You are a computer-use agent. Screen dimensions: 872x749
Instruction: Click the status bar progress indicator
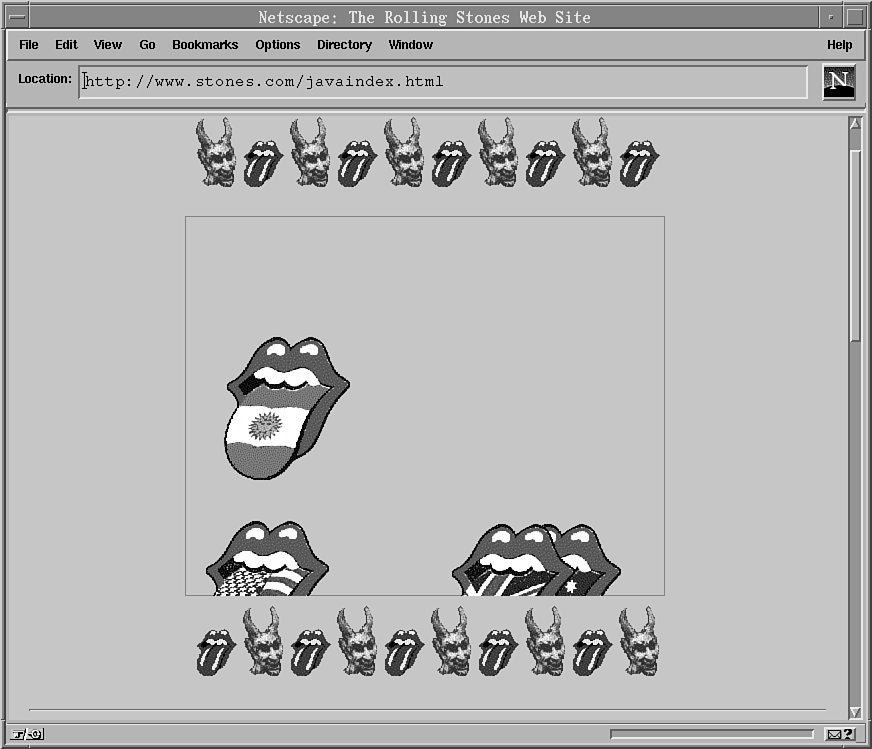click(x=712, y=735)
